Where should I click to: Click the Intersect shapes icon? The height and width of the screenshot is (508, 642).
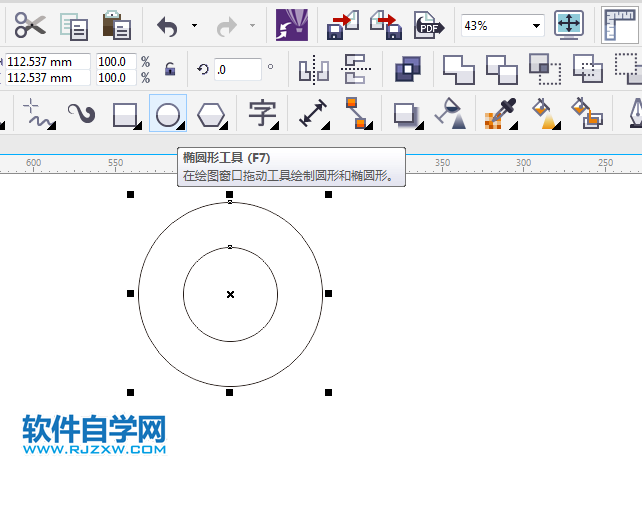point(545,69)
